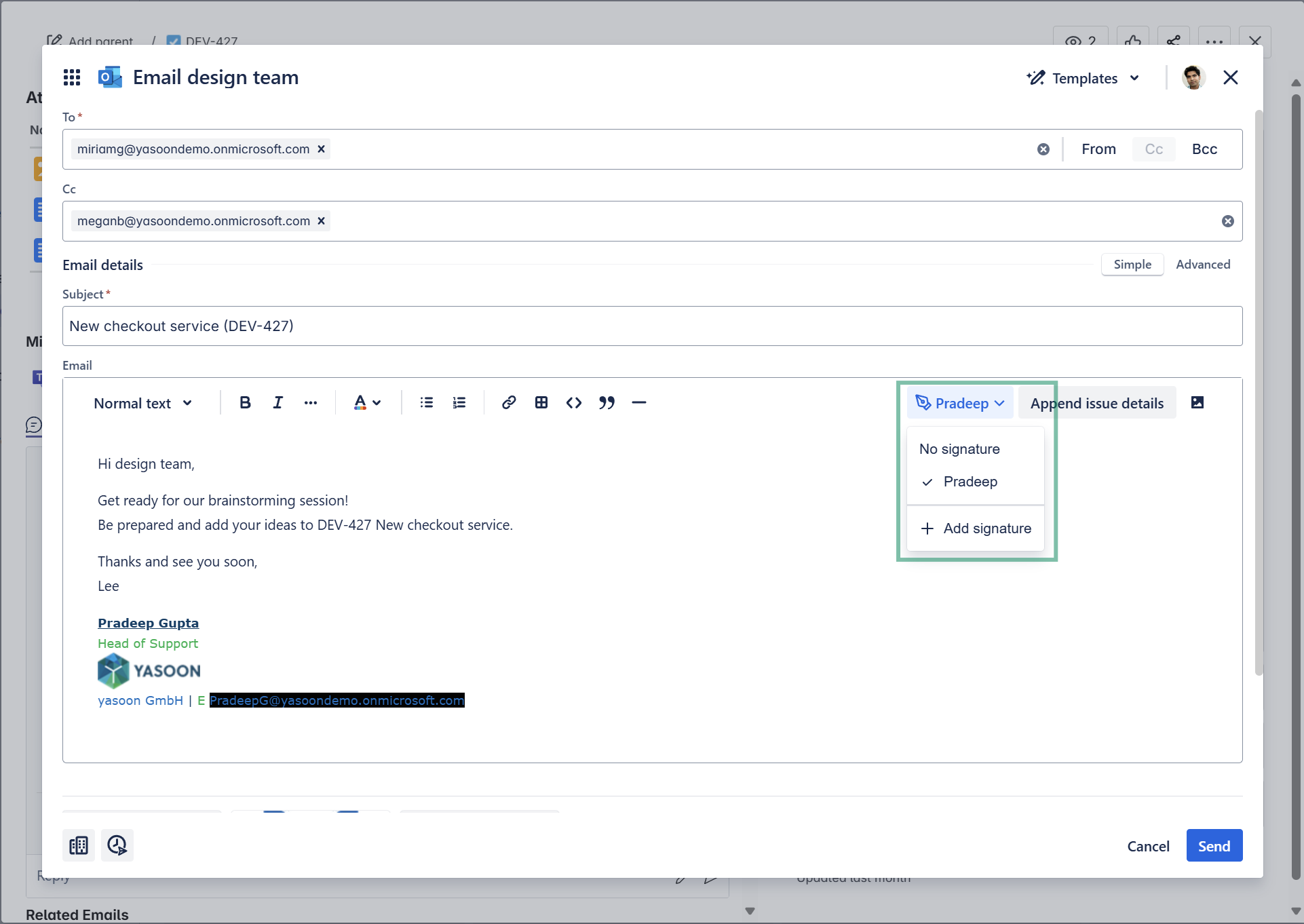Create a bulleted list
This screenshot has width=1304, height=924.
426,403
